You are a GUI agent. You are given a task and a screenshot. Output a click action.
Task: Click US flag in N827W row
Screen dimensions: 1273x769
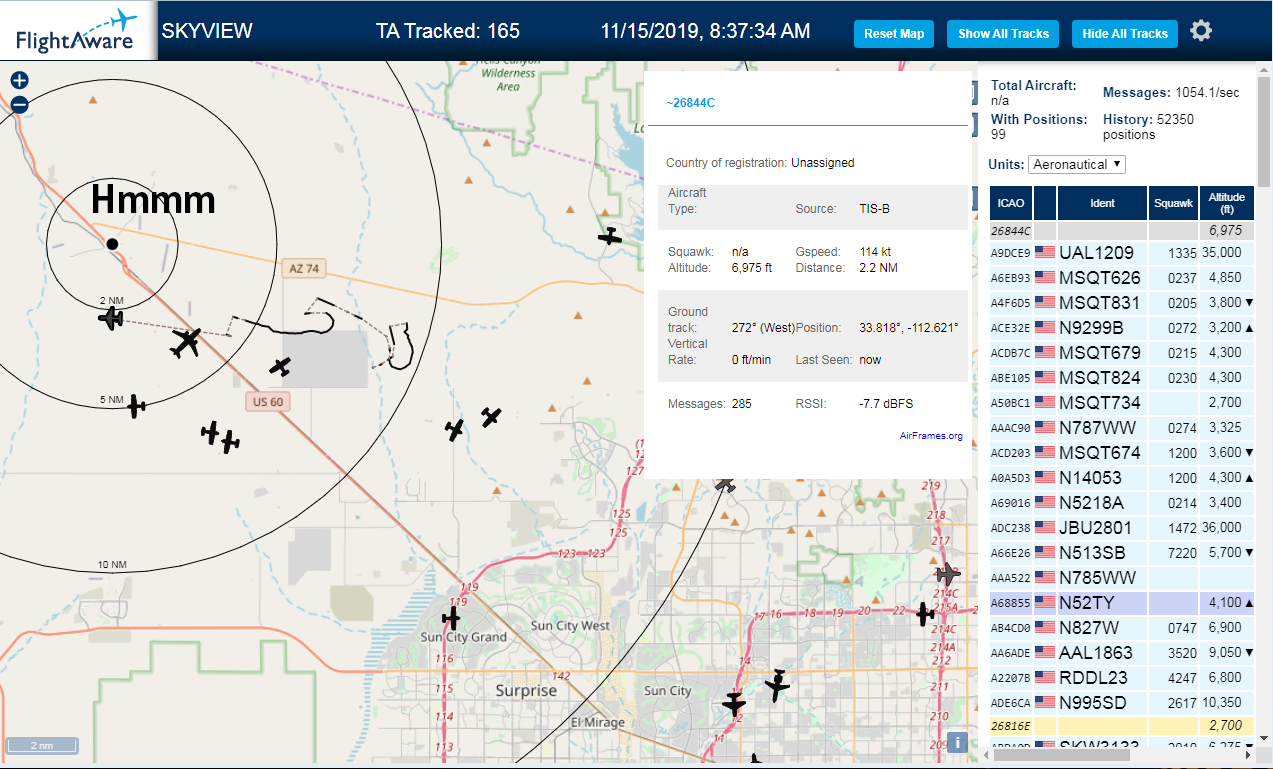point(1045,628)
